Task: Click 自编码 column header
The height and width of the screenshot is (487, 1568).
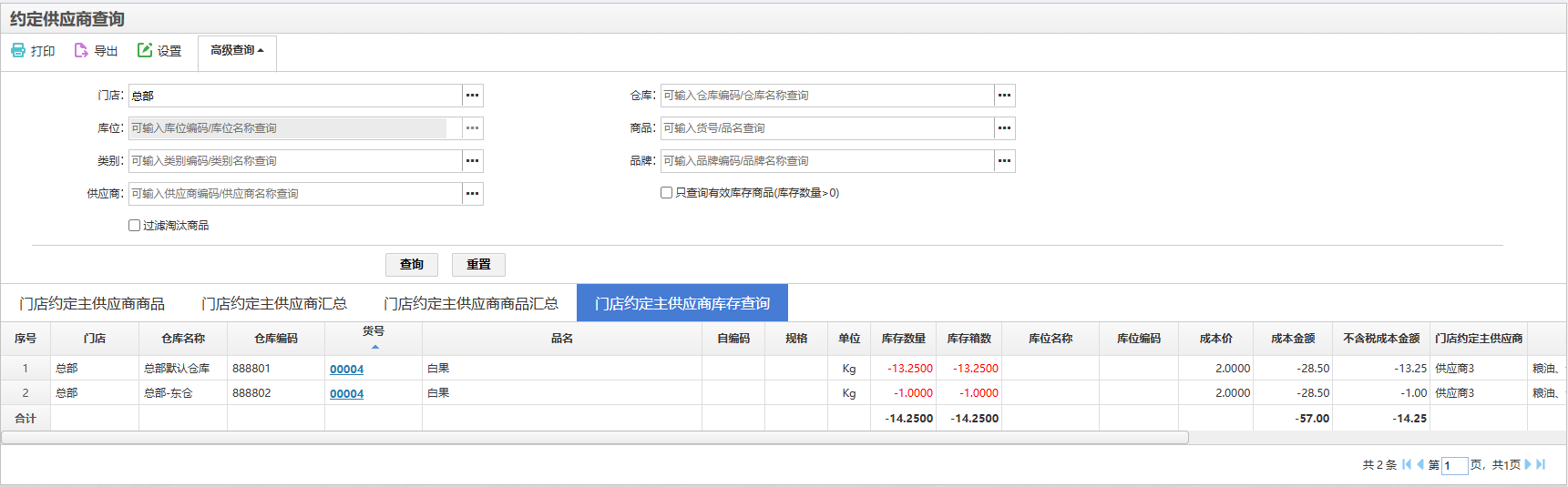Action: (733, 339)
